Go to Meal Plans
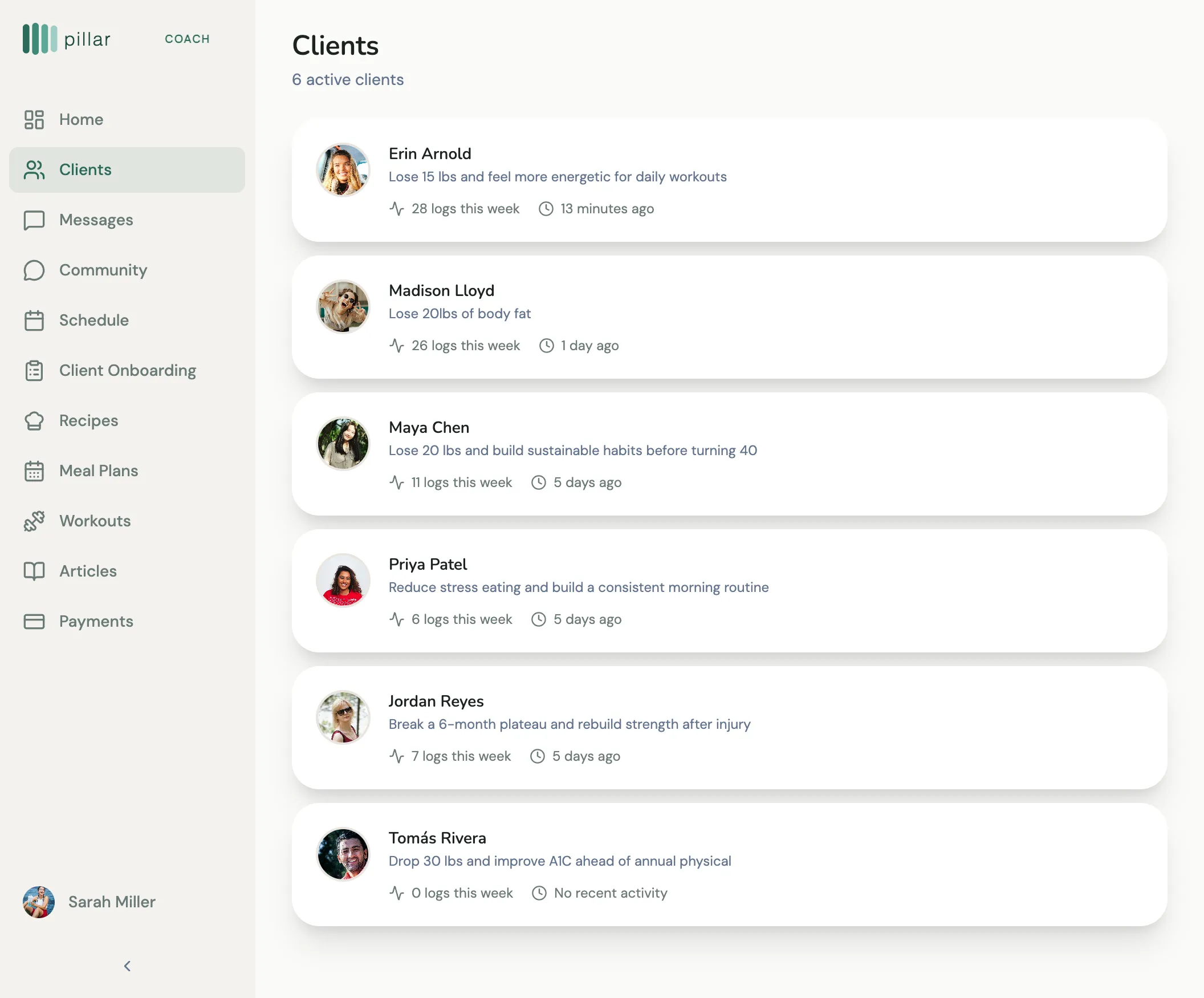Viewport: 1204px width, 998px height. pyautogui.click(x=127, y=471)
